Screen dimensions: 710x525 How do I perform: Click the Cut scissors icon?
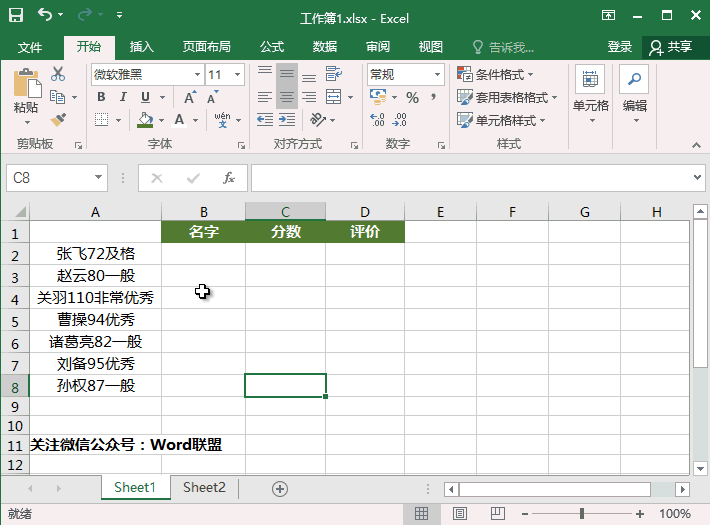pos(58,74)
